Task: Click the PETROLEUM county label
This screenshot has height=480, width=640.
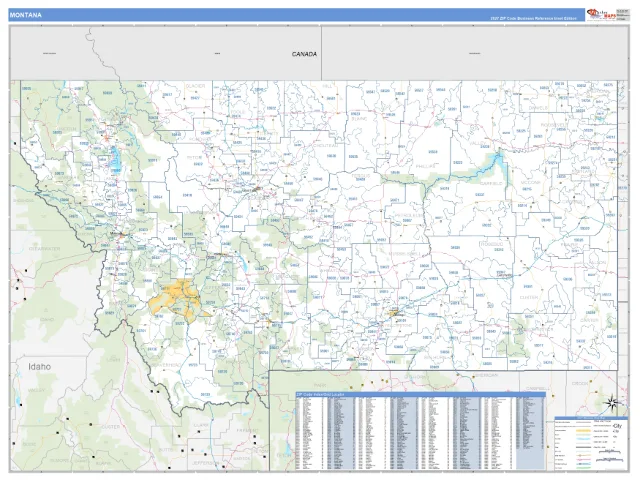Action: pyautogui.click(x=409, y=215)
